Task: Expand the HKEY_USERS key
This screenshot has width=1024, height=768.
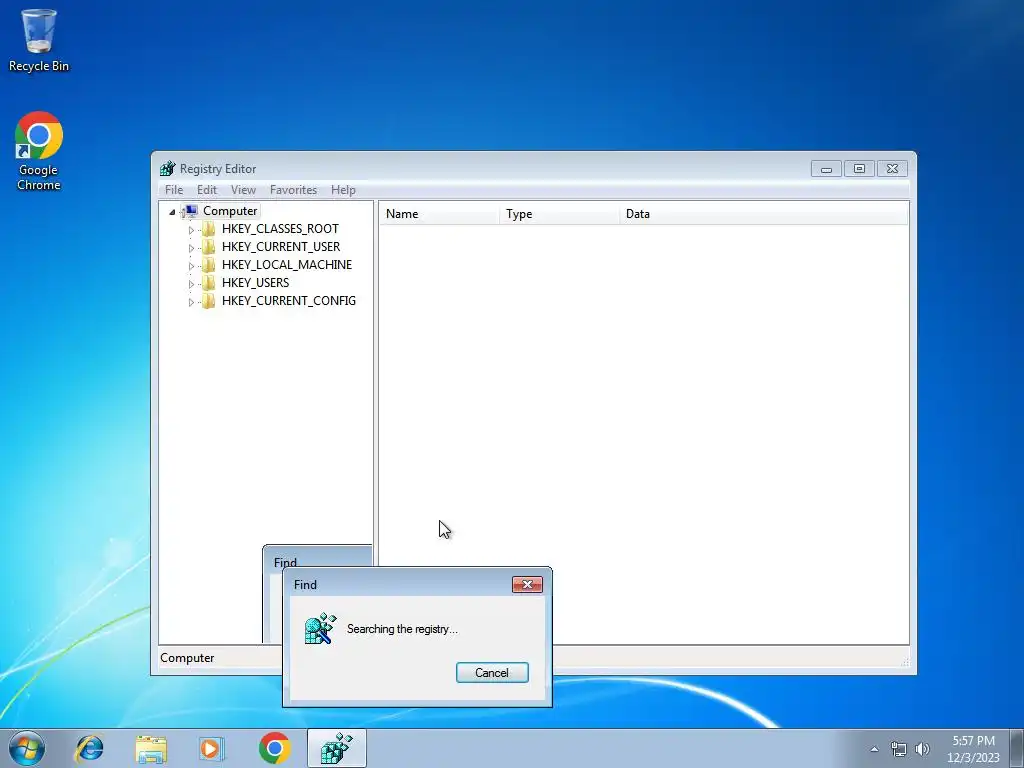Action: pos(191,283)
